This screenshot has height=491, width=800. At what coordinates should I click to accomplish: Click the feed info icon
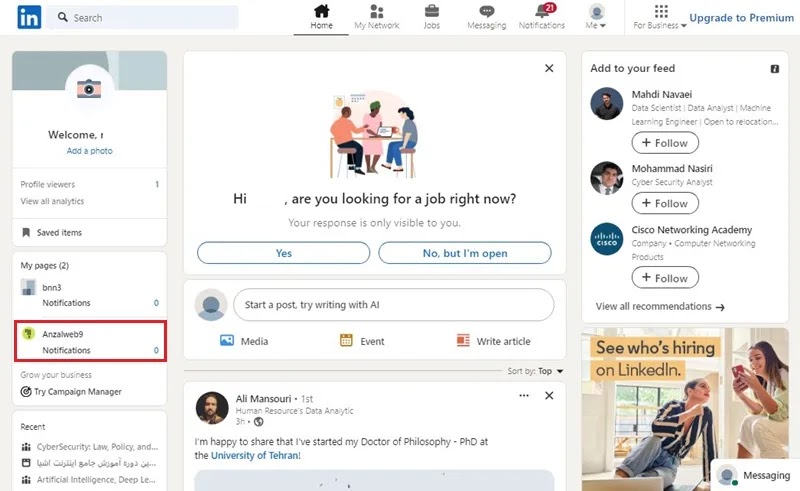[774, 69]
